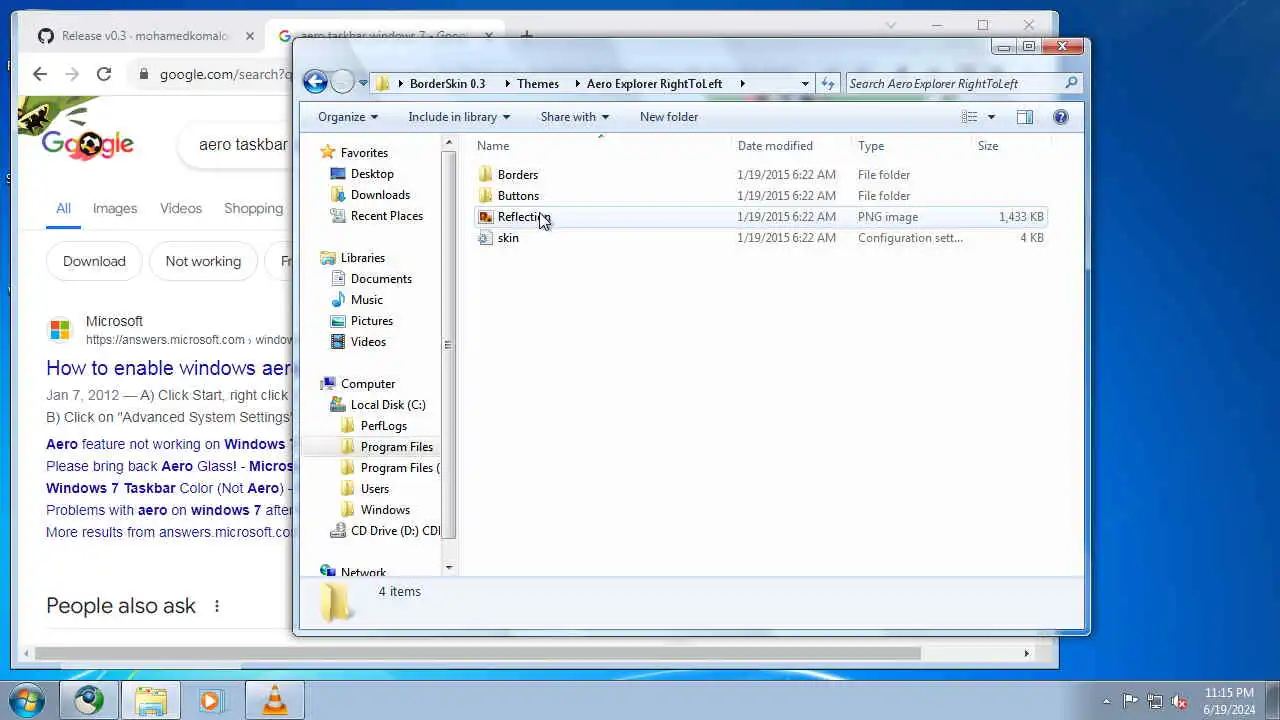Expand the address bar history dropdown
The image size is (1280, 720).
click(x=805, y=83)
